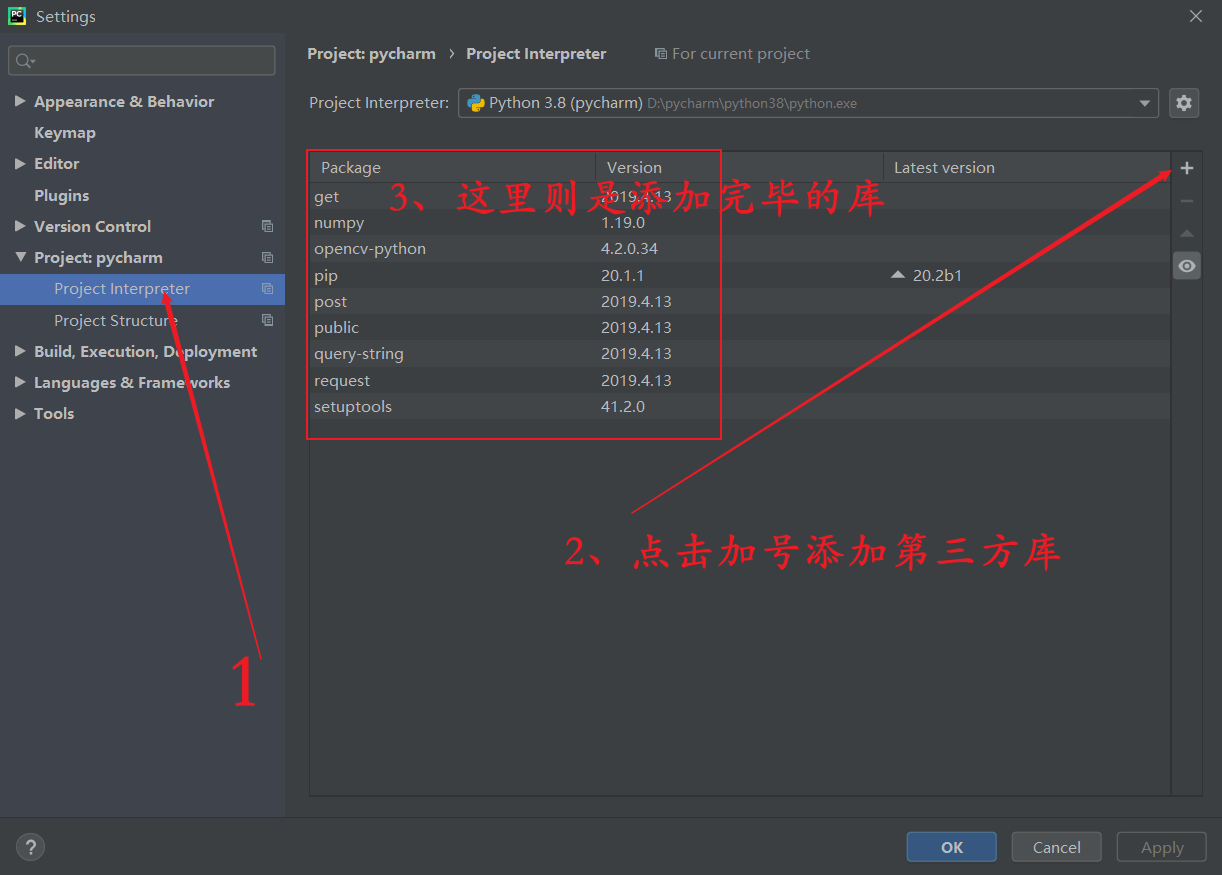Open the interpreter gear settings menu
Screen dimensions: 1222x875
1184,103
